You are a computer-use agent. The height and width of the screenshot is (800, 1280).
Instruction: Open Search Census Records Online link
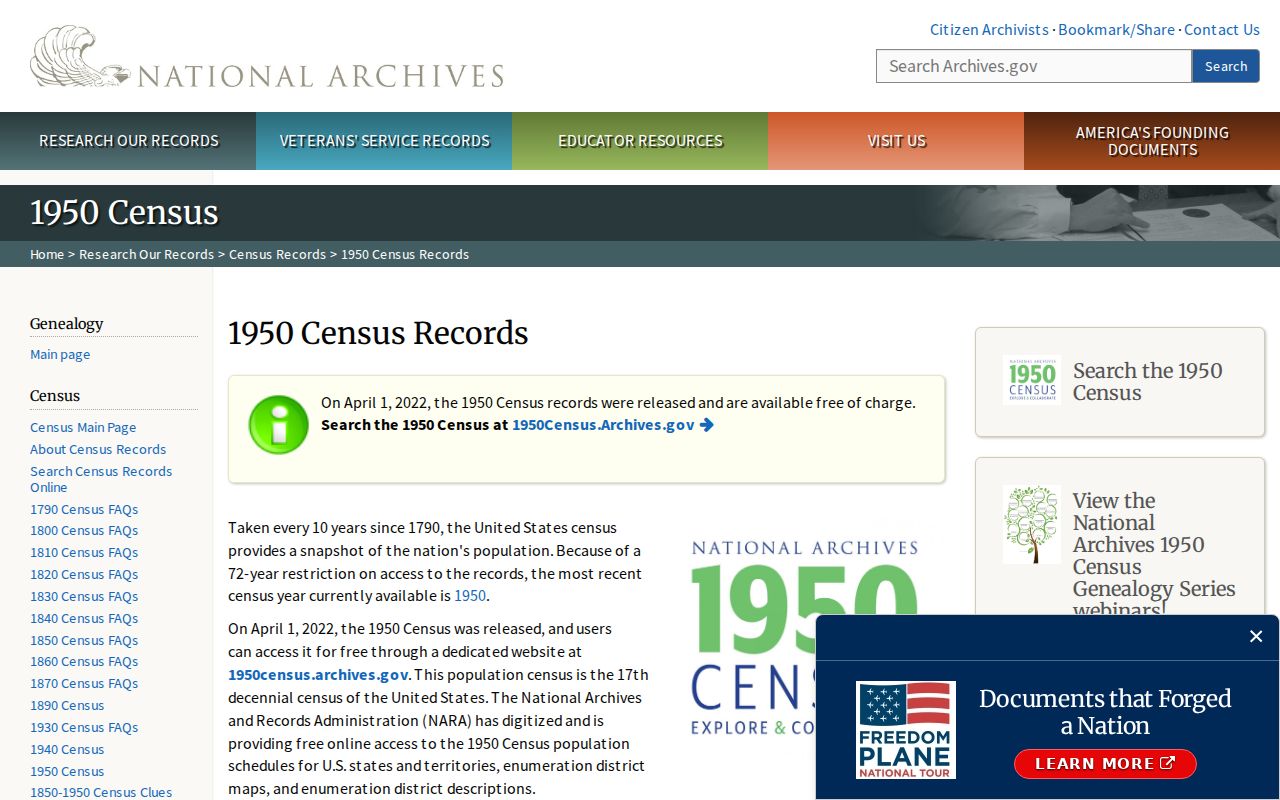coord(101,479)
